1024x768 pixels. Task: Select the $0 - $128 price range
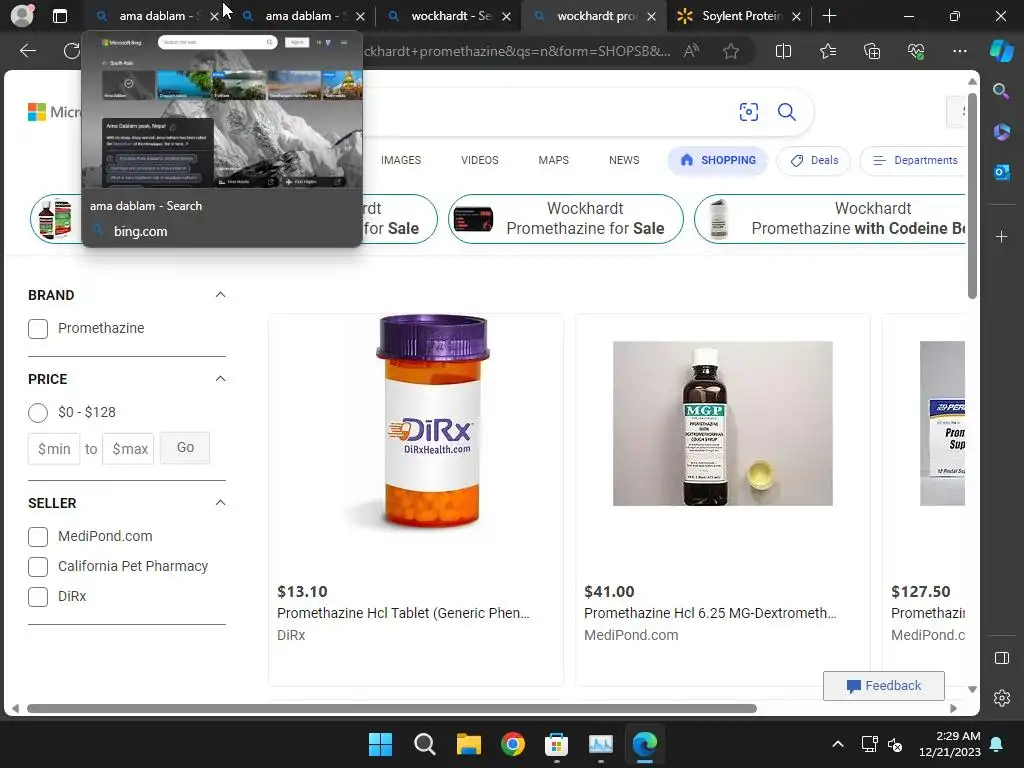[x=38, y=413]
